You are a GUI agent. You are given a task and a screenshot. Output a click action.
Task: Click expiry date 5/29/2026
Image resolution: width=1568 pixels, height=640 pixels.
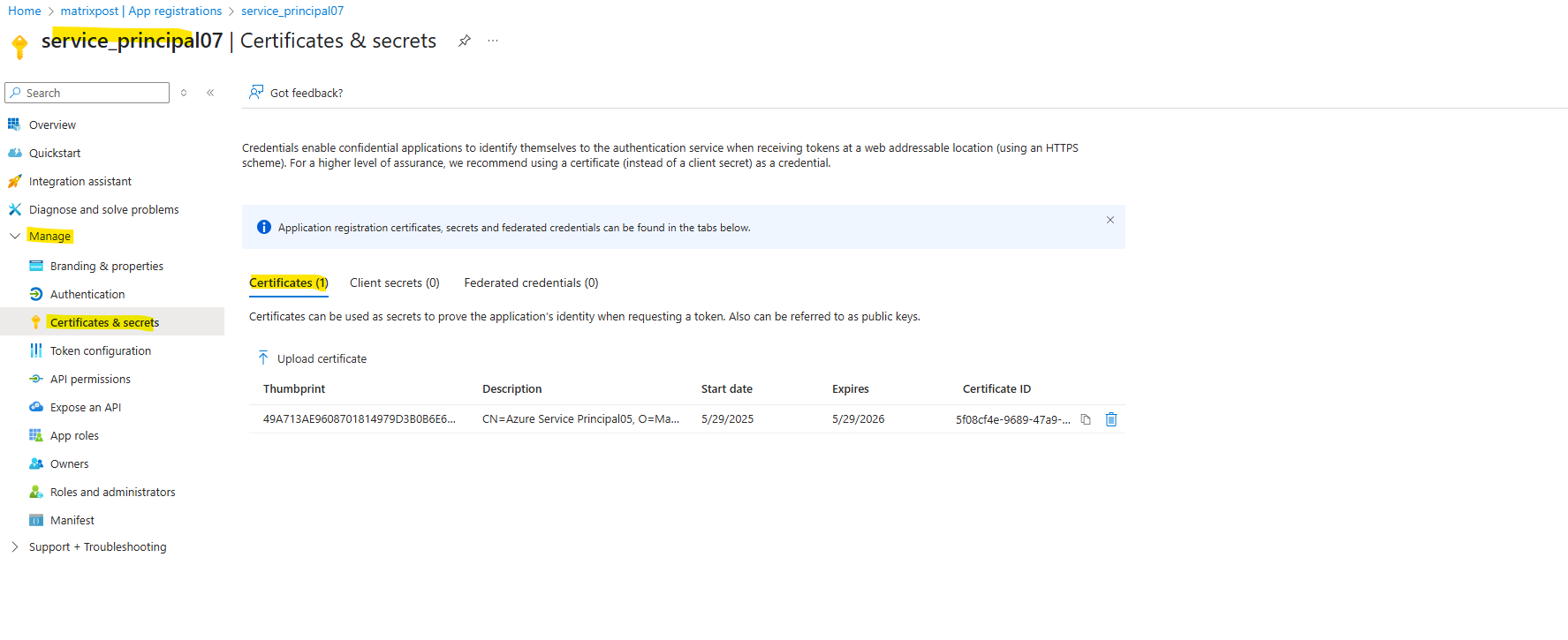pyautogui.click(x=858, y=419)
